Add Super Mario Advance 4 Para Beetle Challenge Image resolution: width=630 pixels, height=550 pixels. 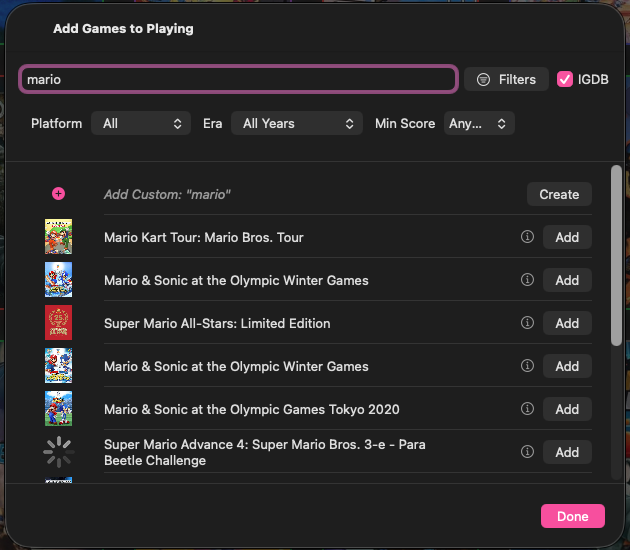(567, 452)
